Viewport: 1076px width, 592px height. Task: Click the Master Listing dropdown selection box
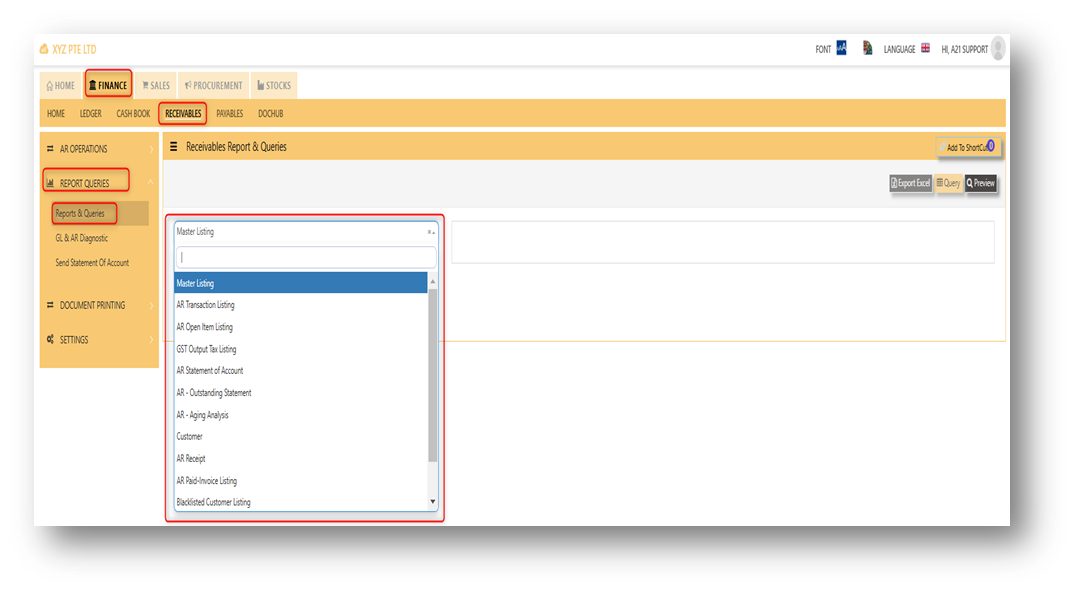pyautogui.click(x=305, y=232)
